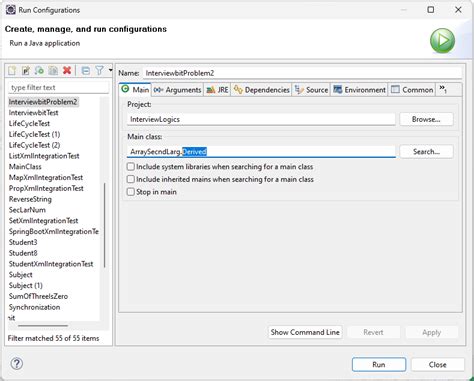This screenshot has width=474, height=381.
Task: Delete selected configuration with red X icon
Action: (67, 71)
